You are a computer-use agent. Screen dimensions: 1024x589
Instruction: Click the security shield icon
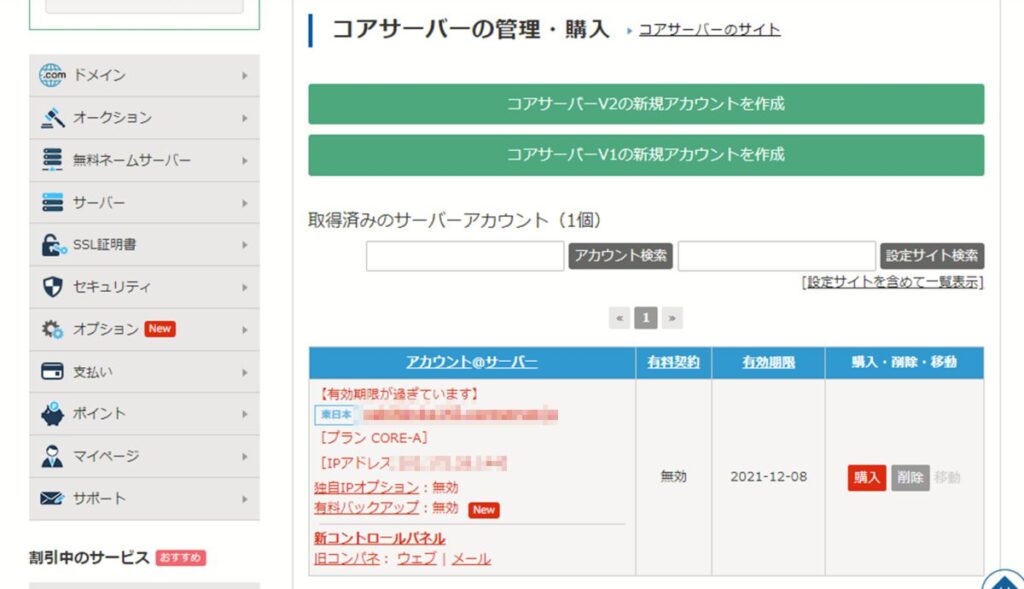(52, 287)
